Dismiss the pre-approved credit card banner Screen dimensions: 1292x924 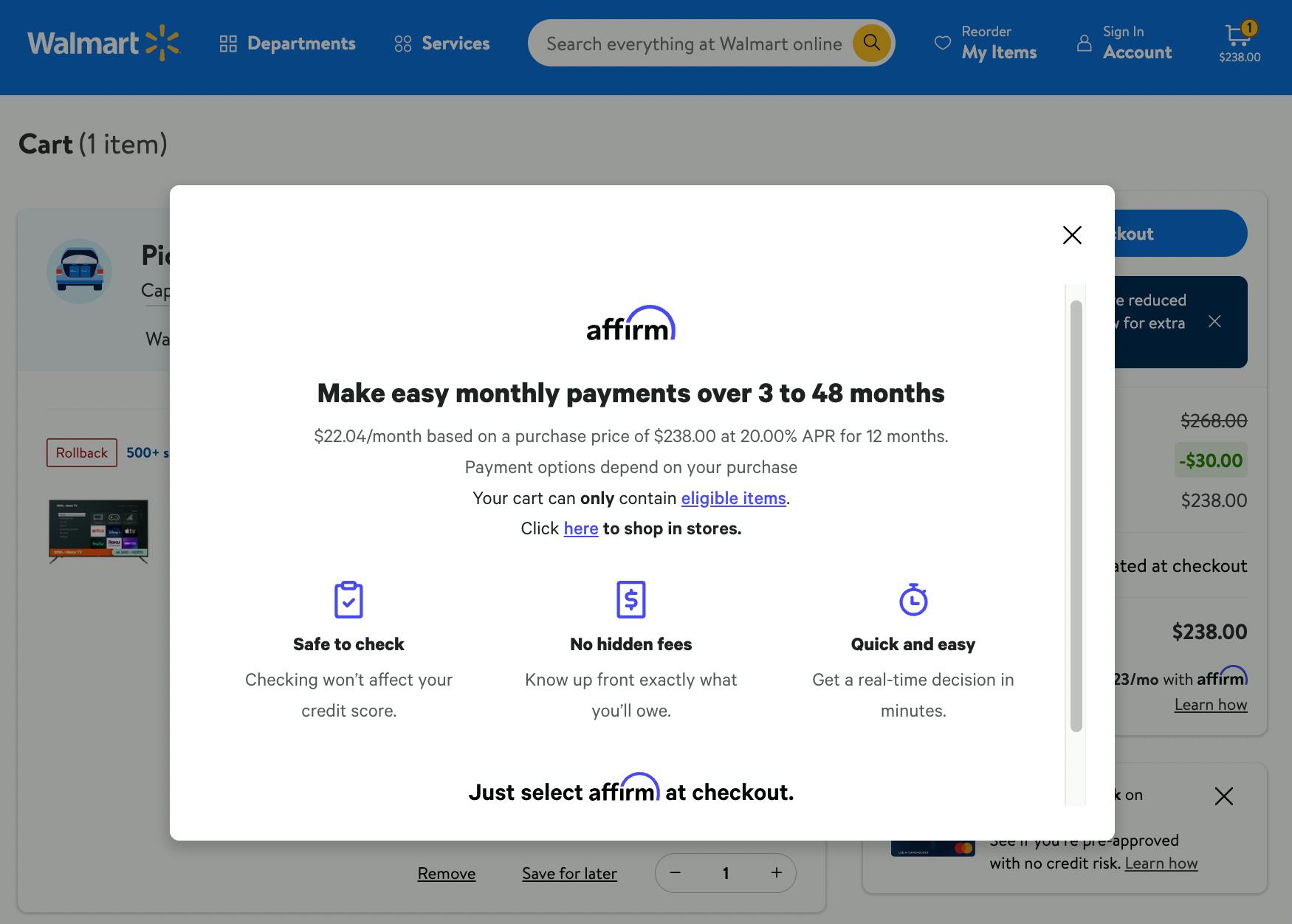1223,796
